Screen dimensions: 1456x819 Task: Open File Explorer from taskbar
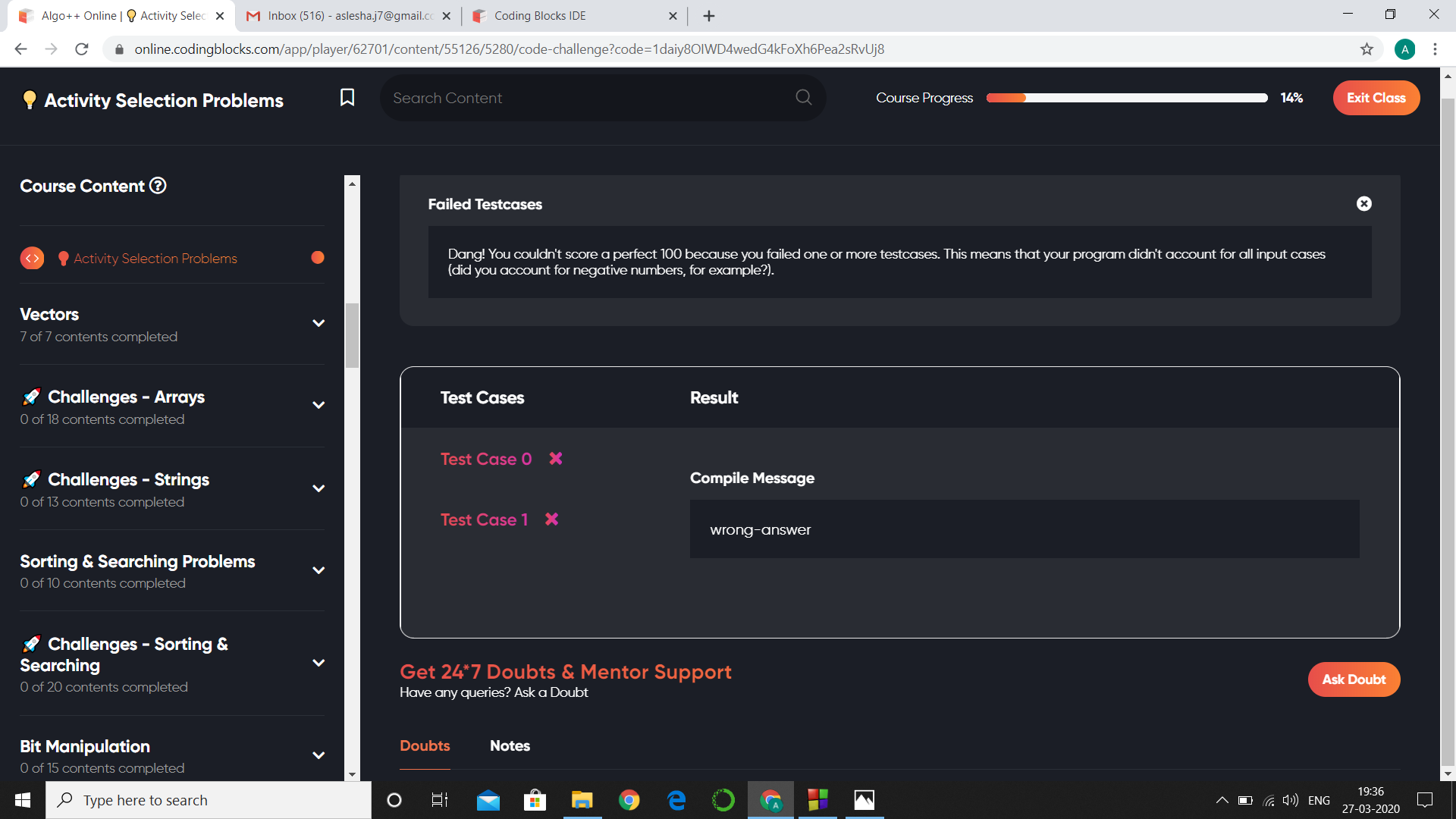pos(582,800)
